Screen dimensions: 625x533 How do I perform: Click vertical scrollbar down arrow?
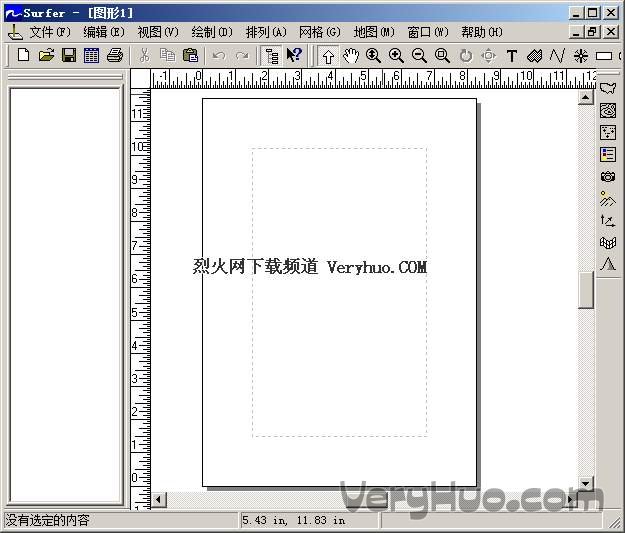[586, 484]
